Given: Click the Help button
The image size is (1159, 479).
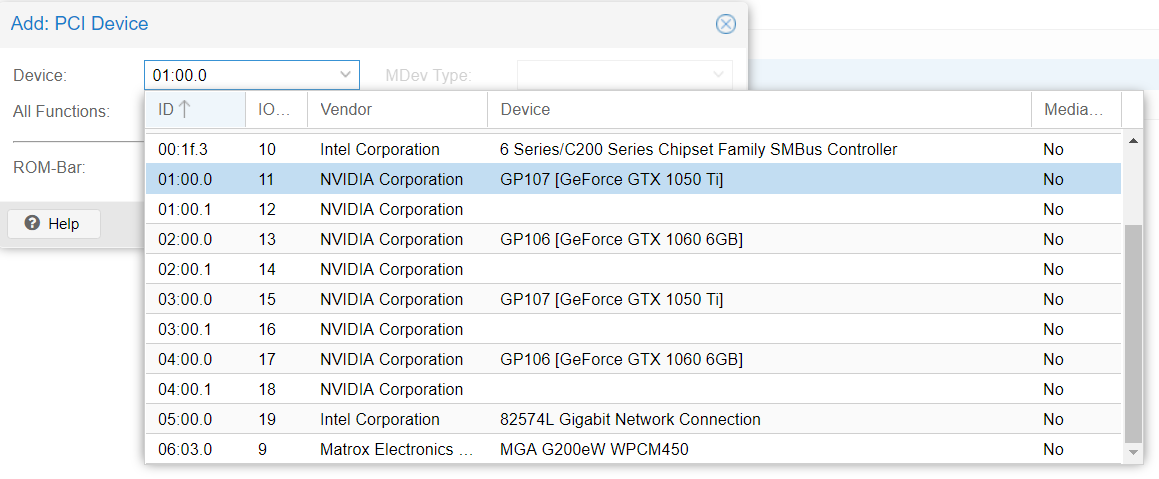Looking at the screenshot, I should pos(53,223).
